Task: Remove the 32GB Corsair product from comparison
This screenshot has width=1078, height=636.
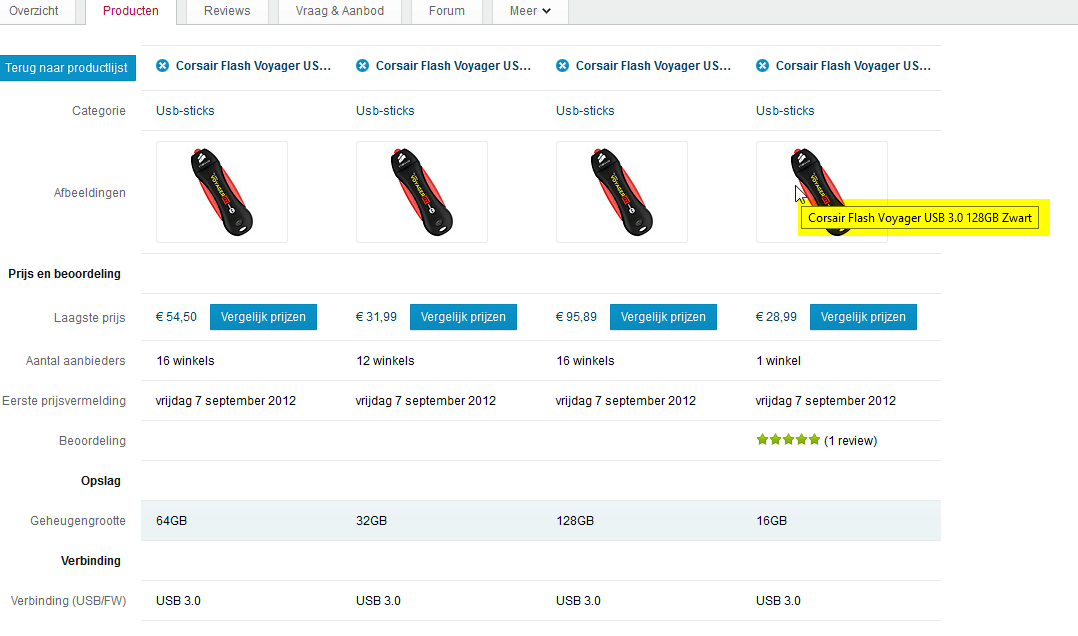Action: [362, 66]
